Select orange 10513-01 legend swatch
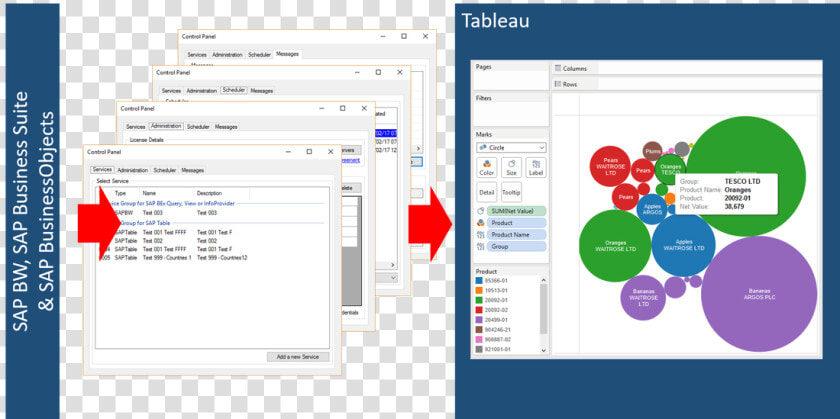The image size is (840, 419). pyautogui.click(x=479, y=290)
